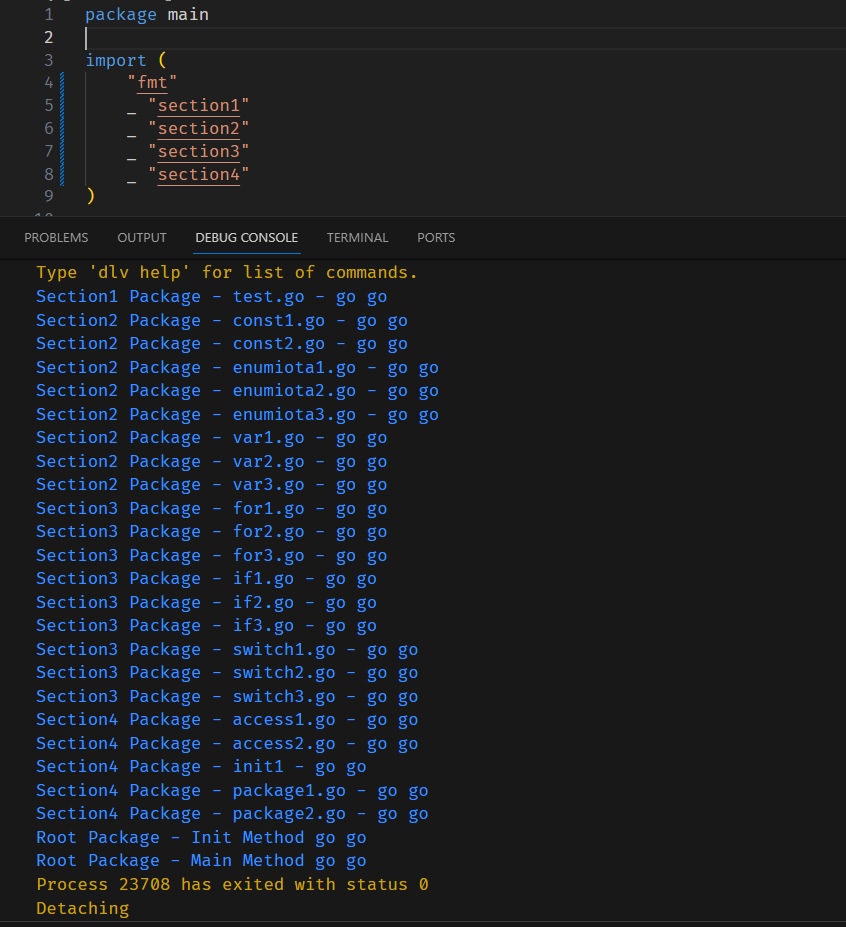
Task: Click the "fmt" import string
Action: click(x=152, y=83)
